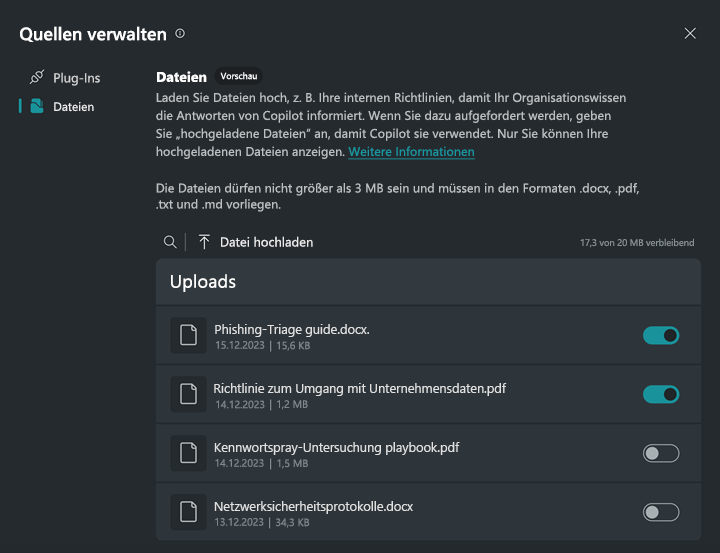Select the Dateien section in sidebar

[73, 106]
